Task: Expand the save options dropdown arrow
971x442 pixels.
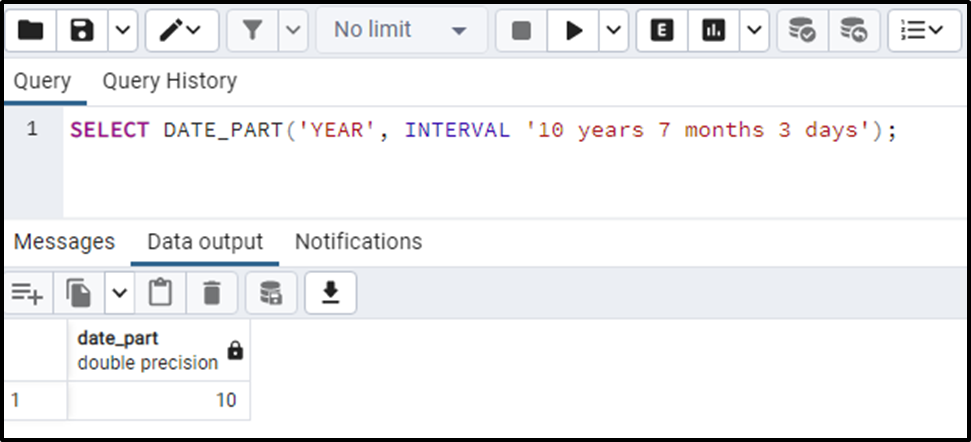Action: (x=123, y=30)
